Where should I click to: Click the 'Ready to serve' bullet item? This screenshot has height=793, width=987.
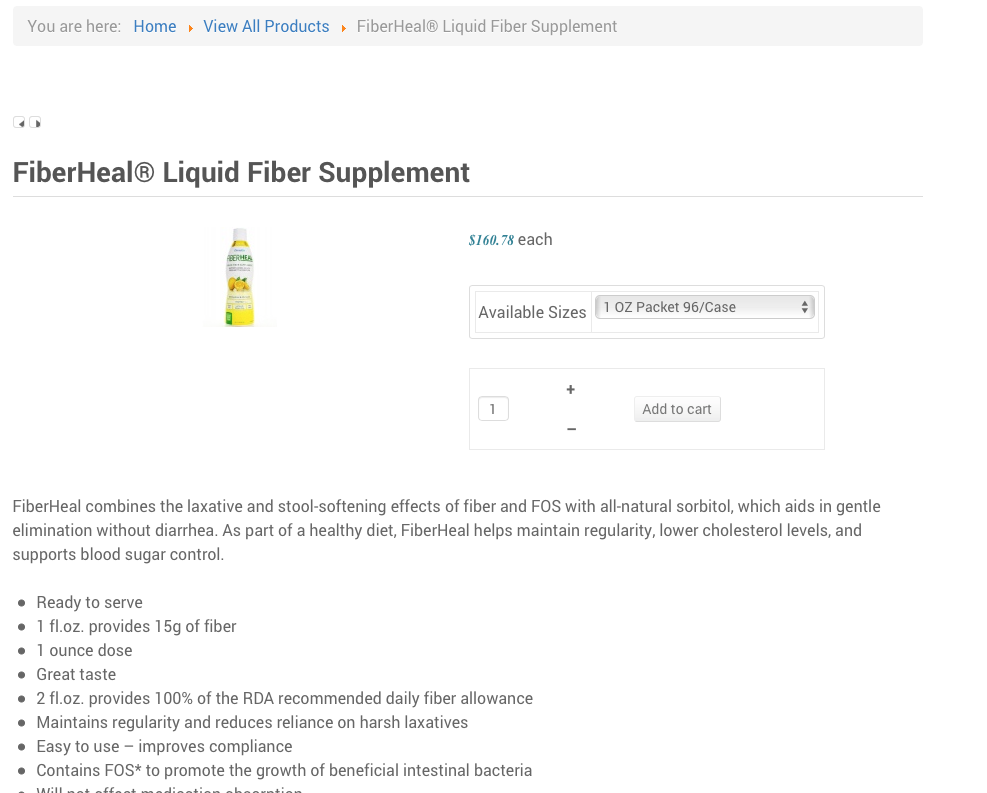tap(89, 602)
